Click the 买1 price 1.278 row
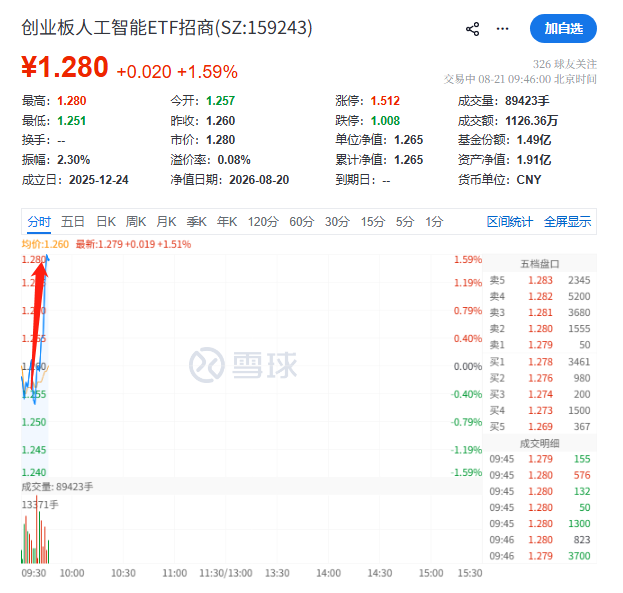623x593 pixels. click(540, 362)
